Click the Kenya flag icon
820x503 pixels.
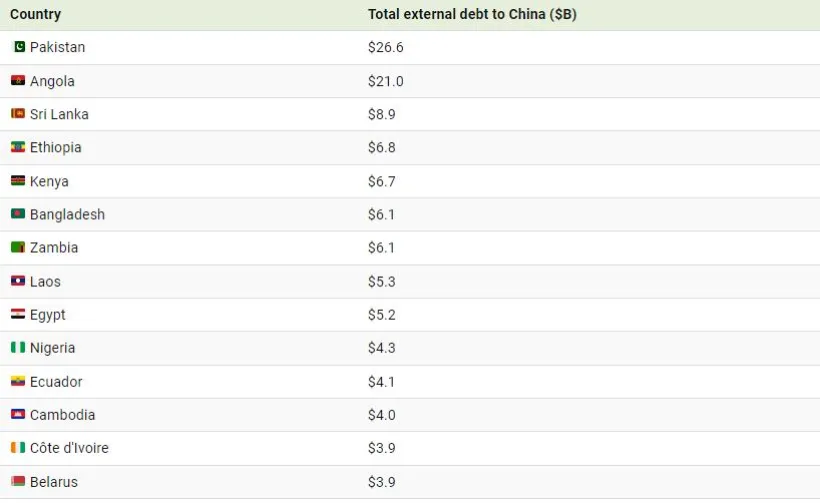click(x=18, y=181)
